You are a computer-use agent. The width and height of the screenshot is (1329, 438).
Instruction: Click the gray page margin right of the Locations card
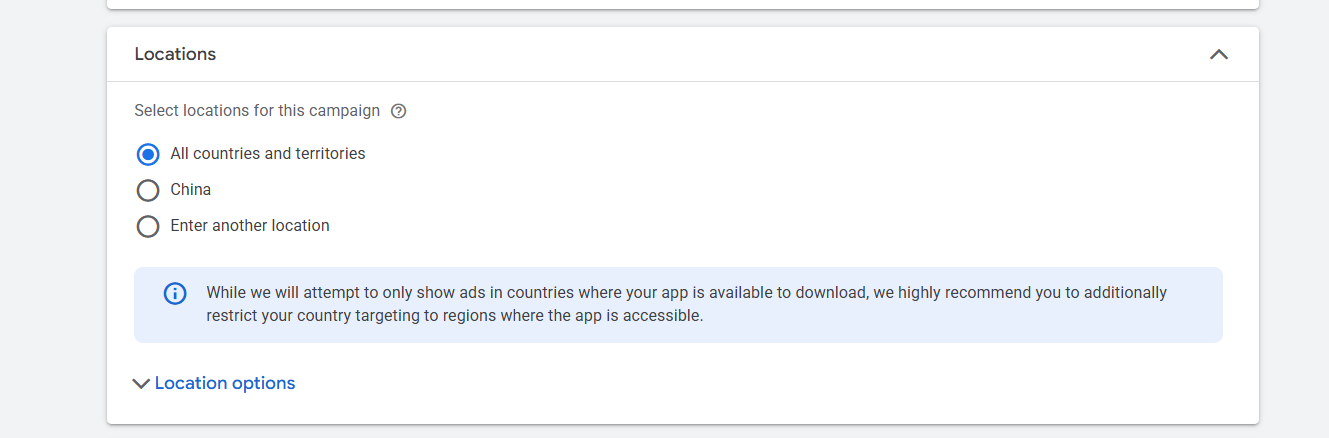click(1294, 220)
